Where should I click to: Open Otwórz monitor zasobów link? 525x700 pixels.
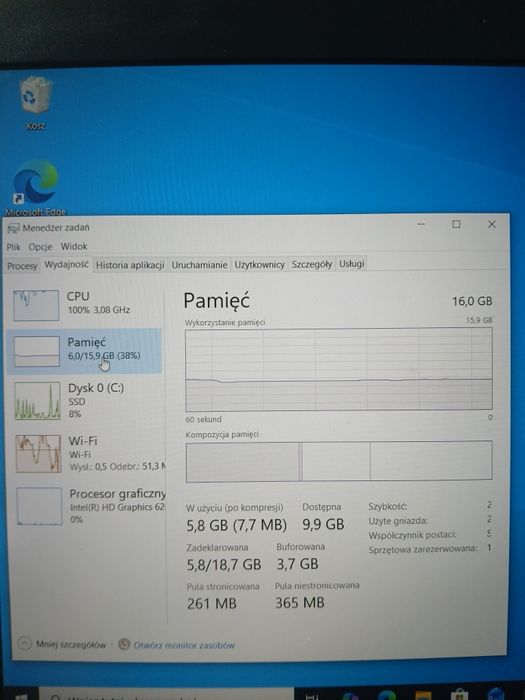click(184, 645)
